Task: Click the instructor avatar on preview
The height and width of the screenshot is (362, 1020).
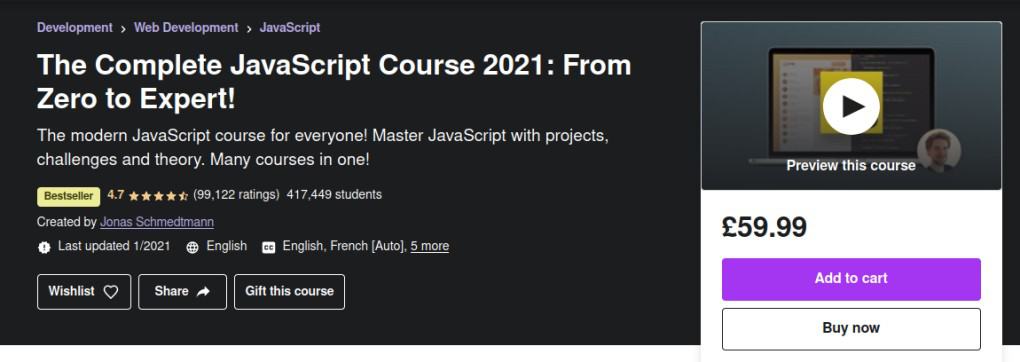Action: pos(939,150)
